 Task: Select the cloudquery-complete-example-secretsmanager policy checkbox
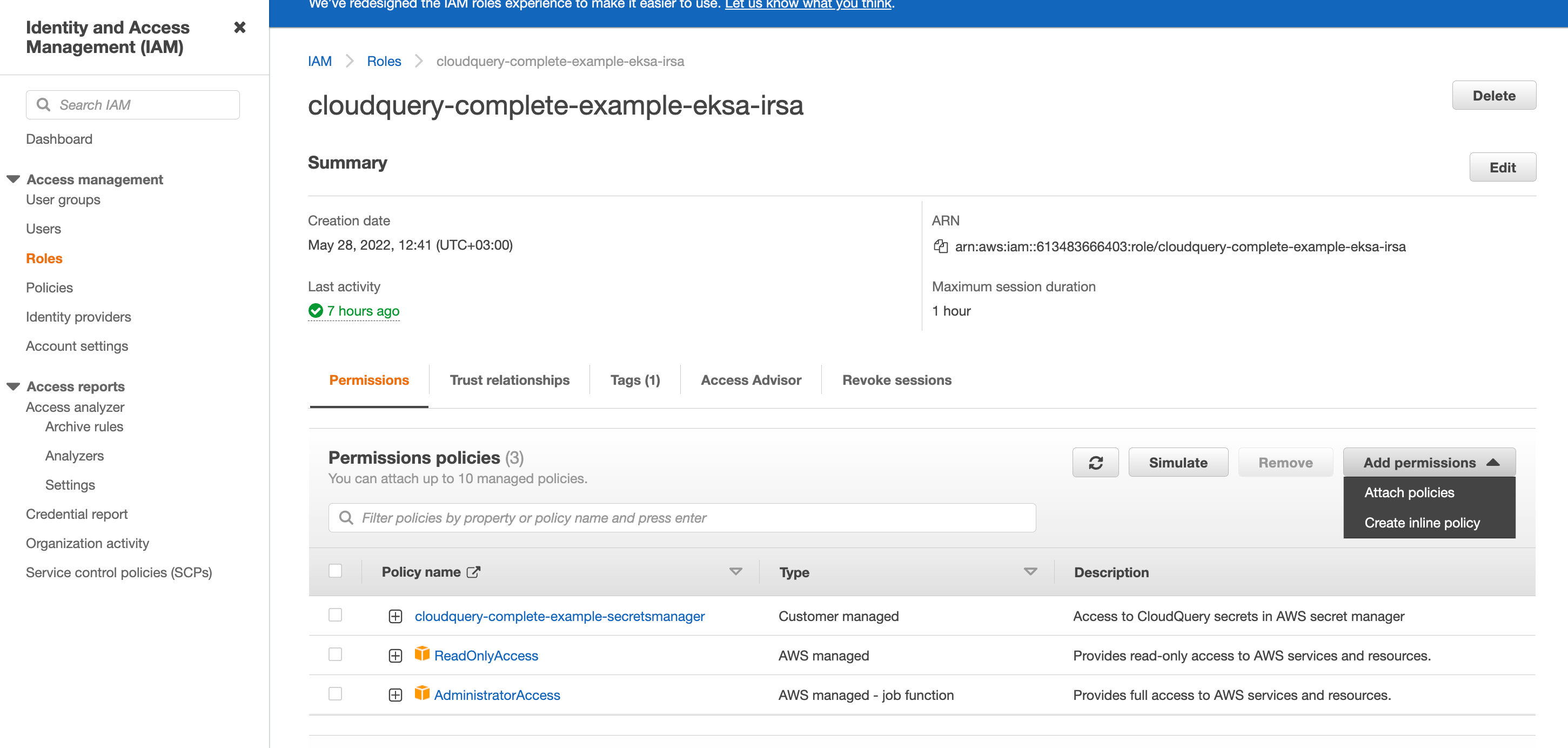pyautogui.click(x=335, y=615)
